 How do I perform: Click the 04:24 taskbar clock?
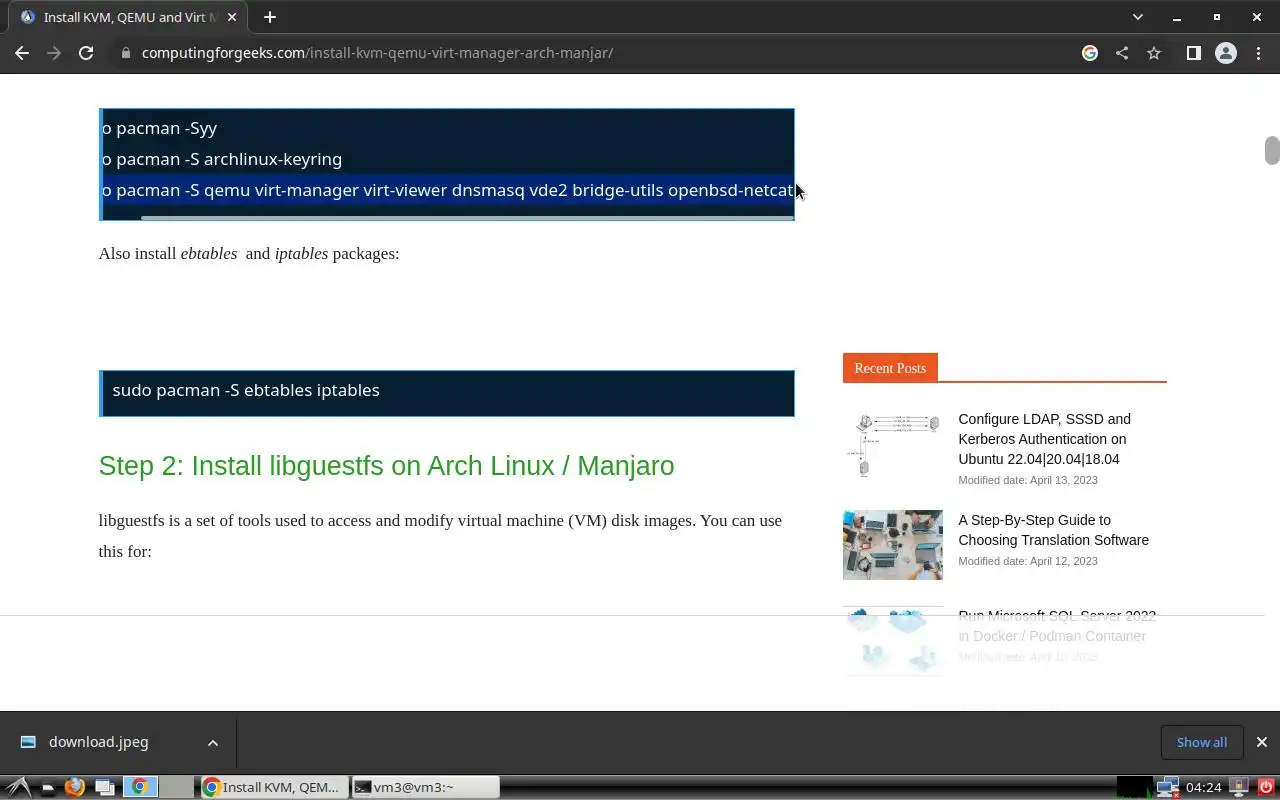pyautogui.click(x=1203, y=787)
